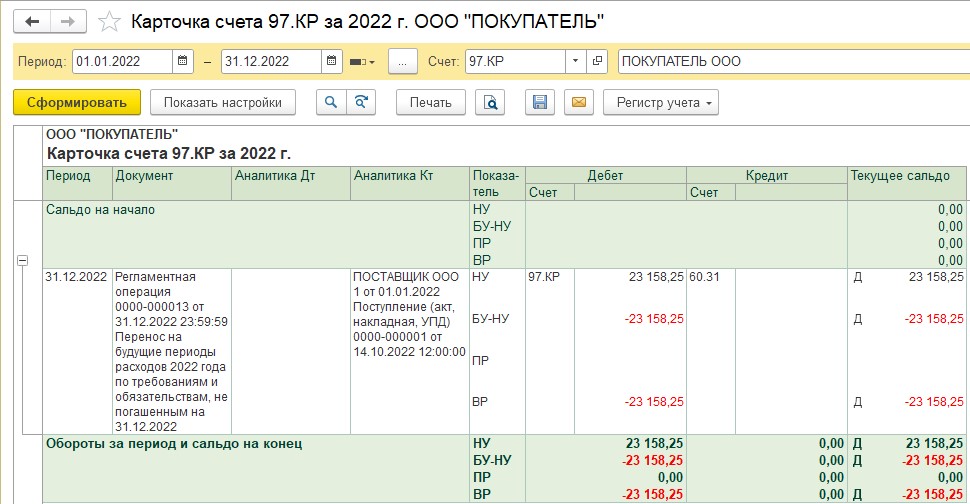The height and width of the screenshot is (504, 970).
Task: Click the find next icon
Action: [x=361, y=103]
